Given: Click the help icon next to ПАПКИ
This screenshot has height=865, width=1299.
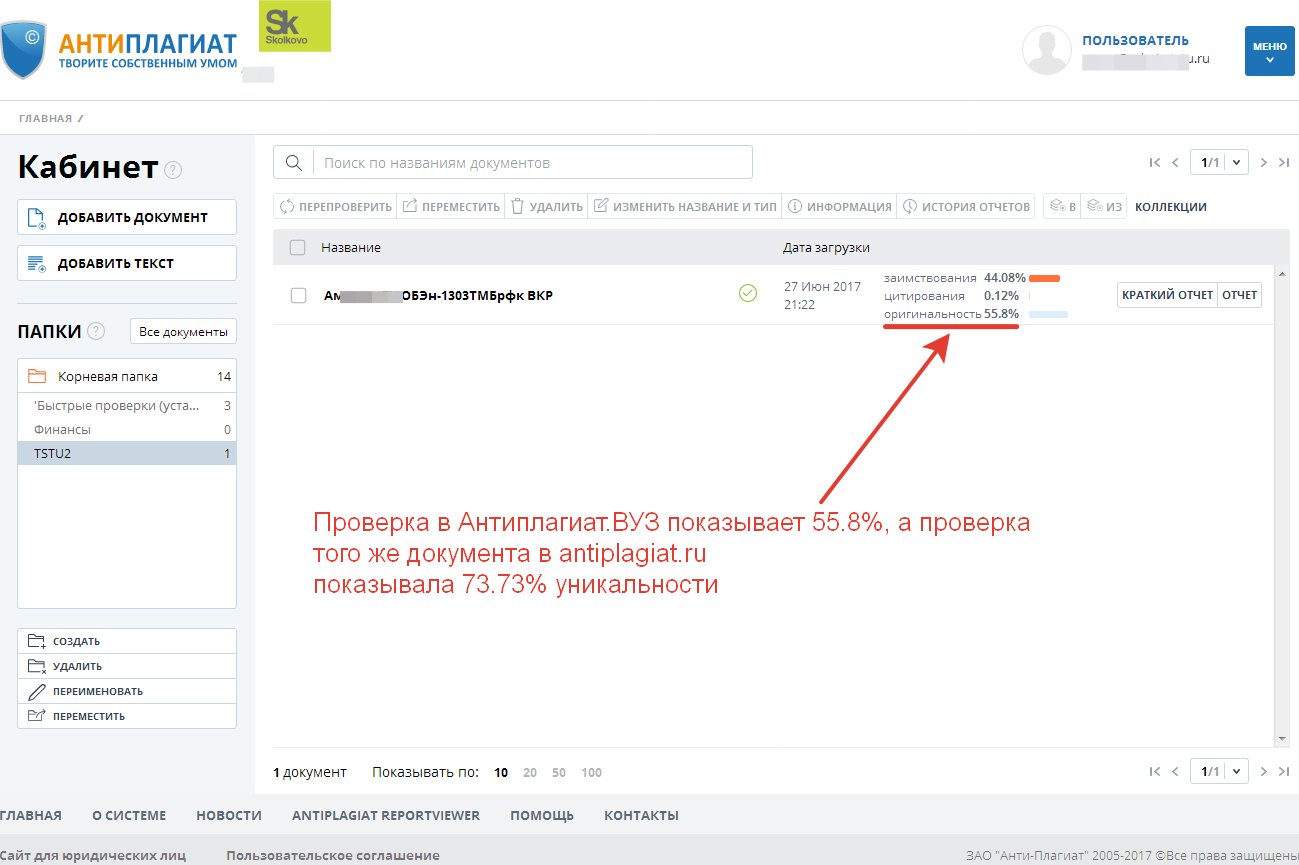Looking at the screenshot, I should coord(96,331).
